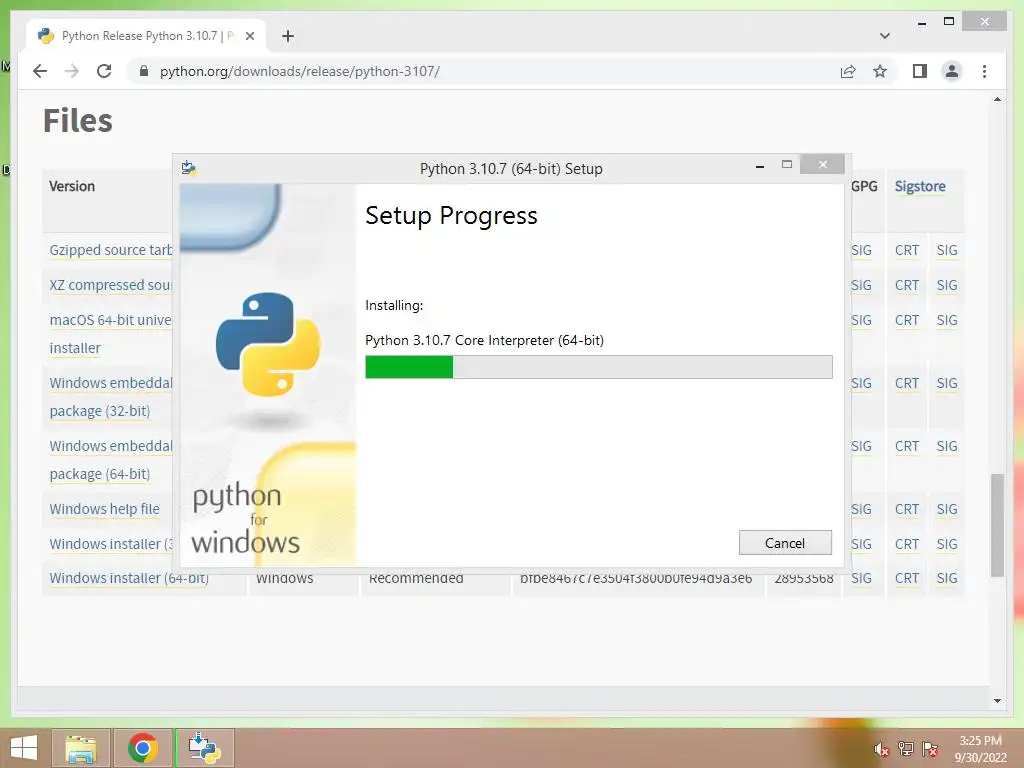This screenshot has width=1024, height=768.
Task: Reload the python.org page
Action: pos(104,71)
